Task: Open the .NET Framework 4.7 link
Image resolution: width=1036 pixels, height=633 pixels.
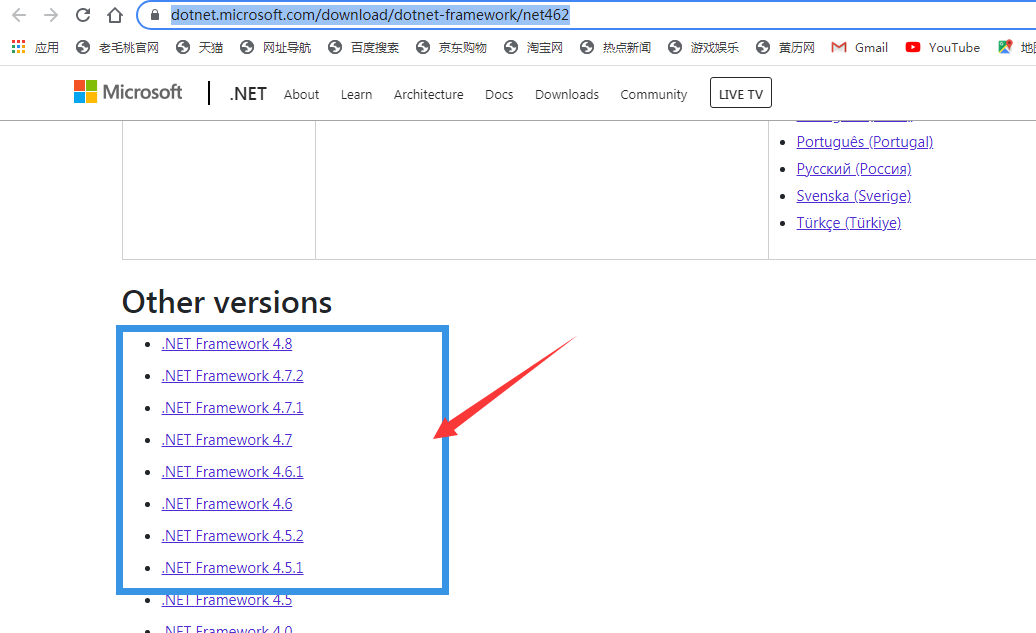Action: [x=227, y=440]
